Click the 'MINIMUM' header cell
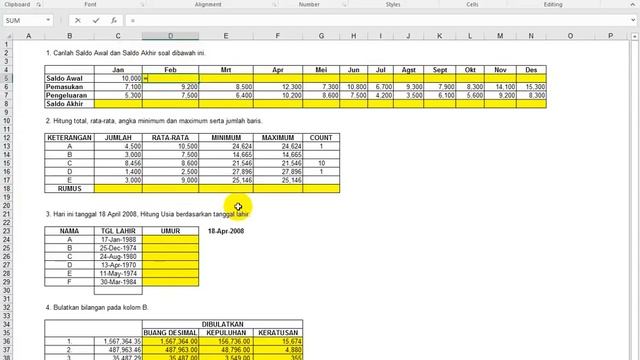This screenshot has width=640, height=360. coord(226,138)
